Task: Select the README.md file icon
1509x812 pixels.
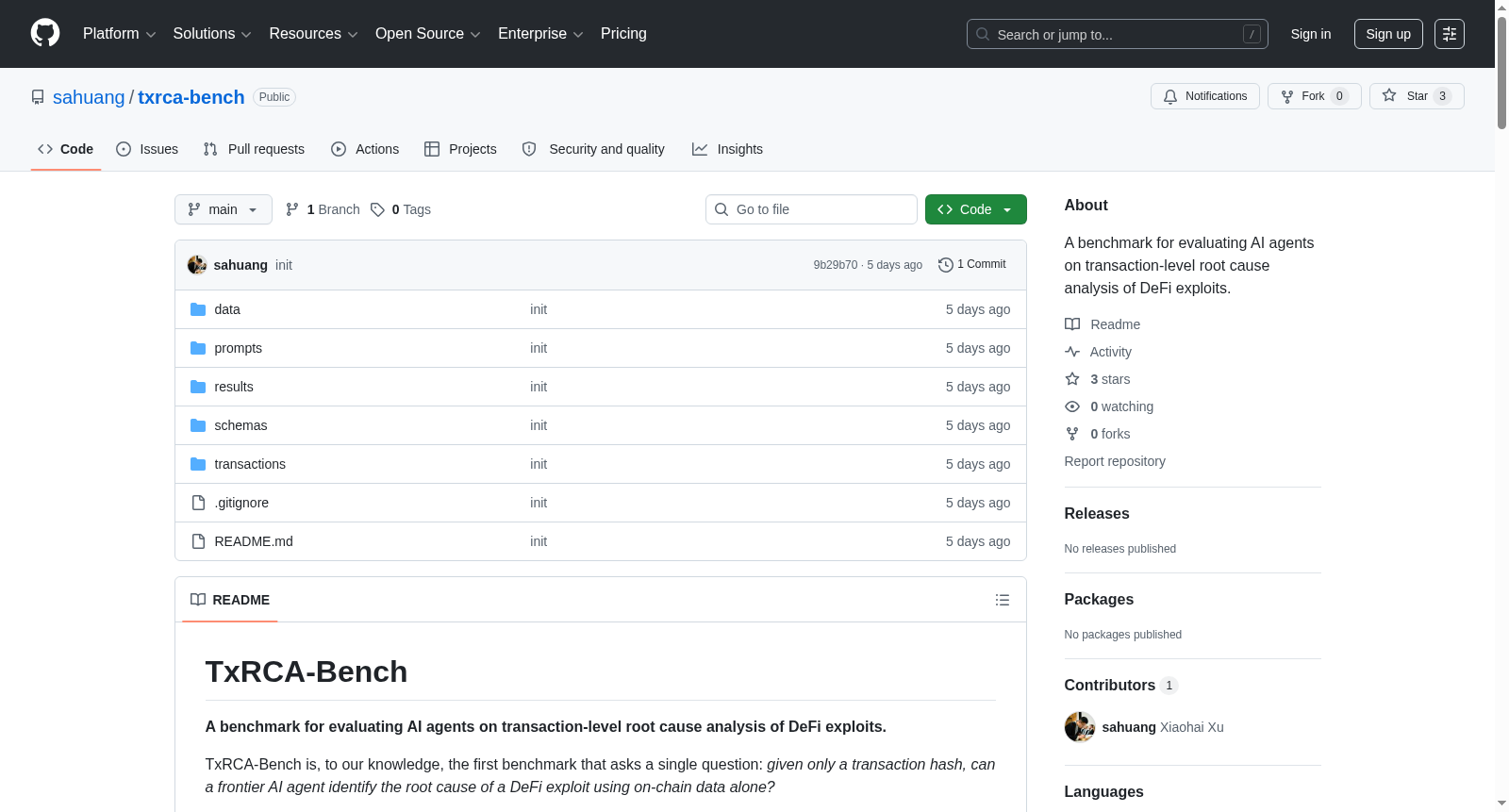Action: tap(198, 541)
